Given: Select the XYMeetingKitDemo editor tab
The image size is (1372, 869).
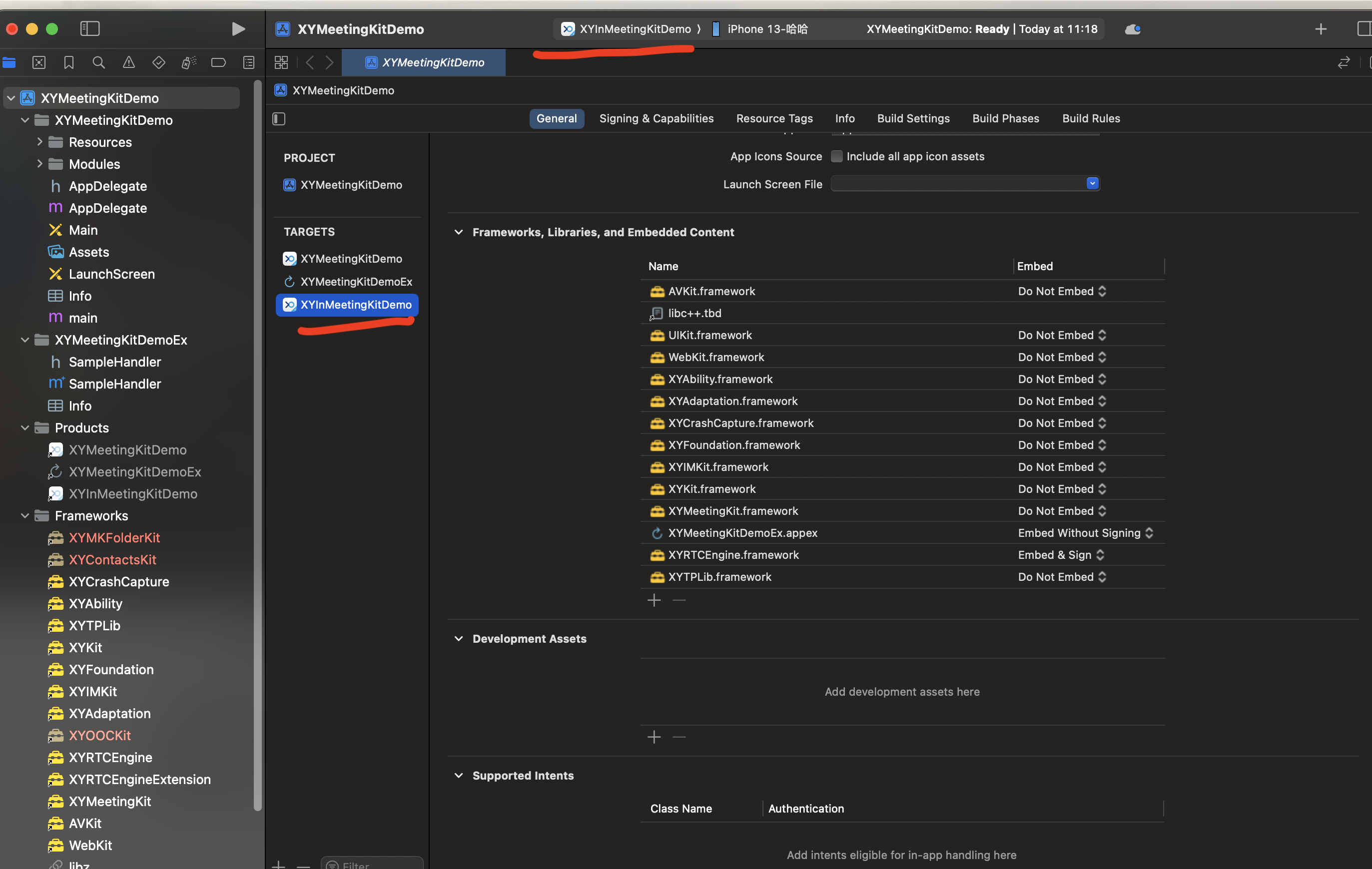Looking at the screenshot, I should 423,62.
